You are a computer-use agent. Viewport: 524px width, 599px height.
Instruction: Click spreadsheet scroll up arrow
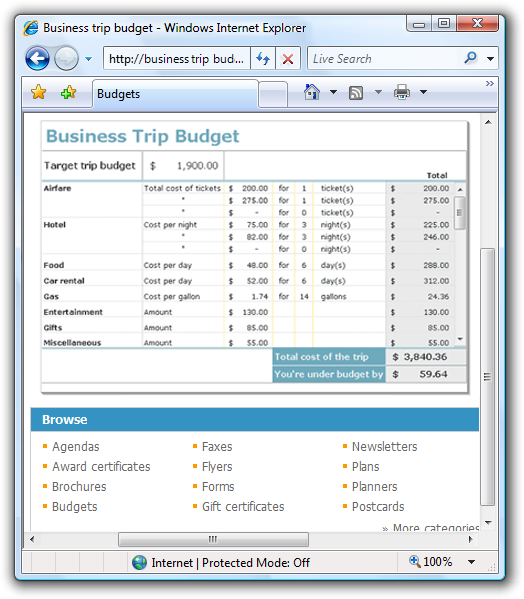point(460,189)
